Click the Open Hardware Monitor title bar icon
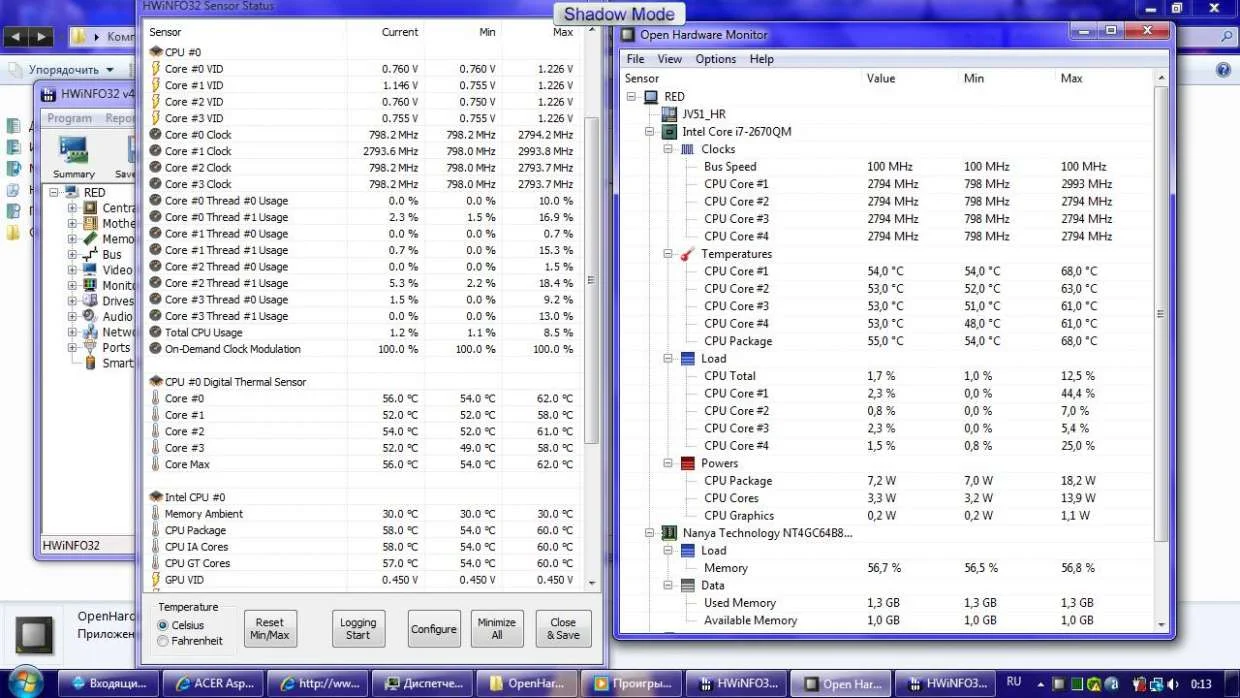The width and height of the screenshot is (1240, 698). (x=628, y=34)
